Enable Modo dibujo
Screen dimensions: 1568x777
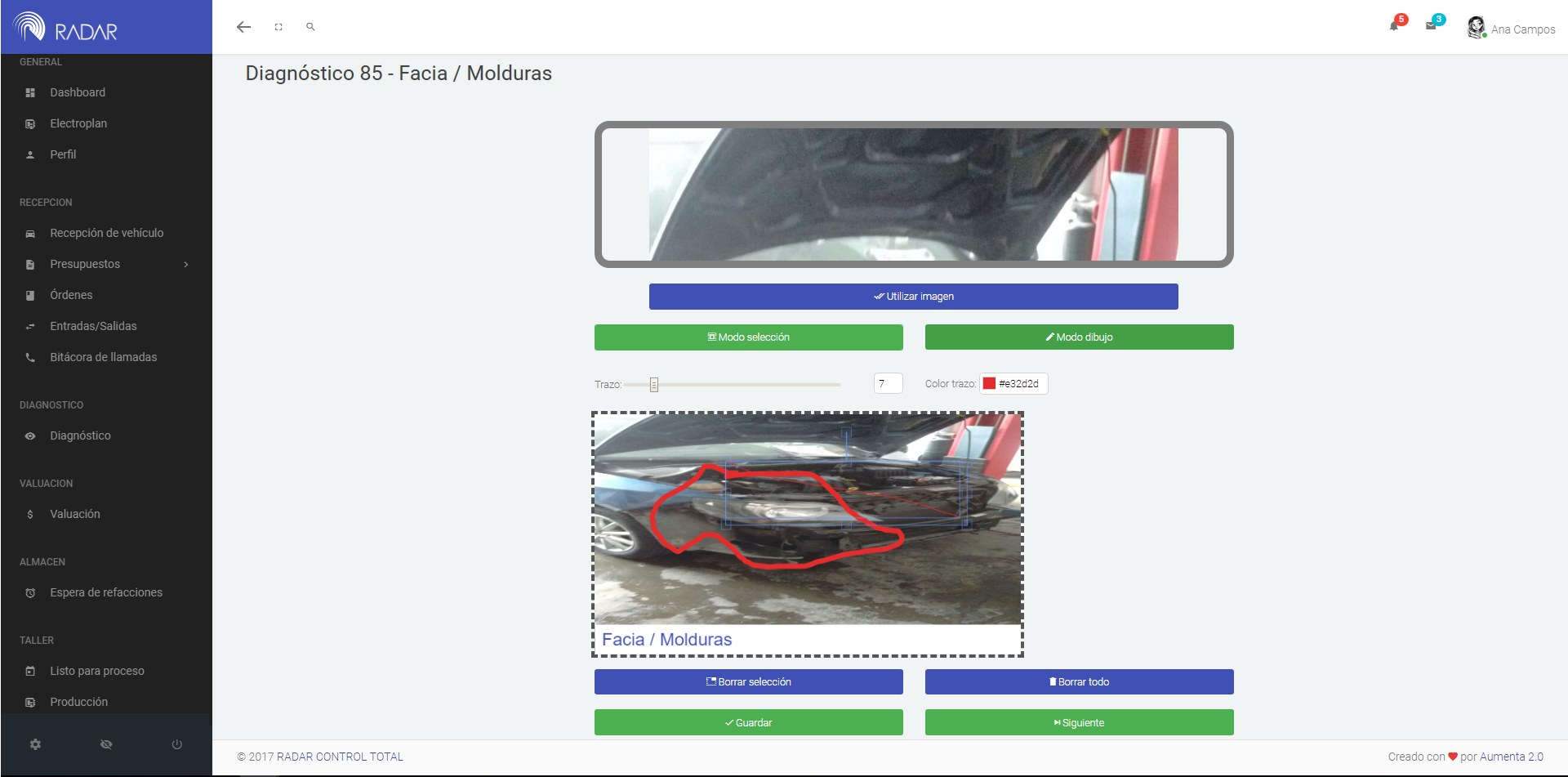pos(1079,337)
